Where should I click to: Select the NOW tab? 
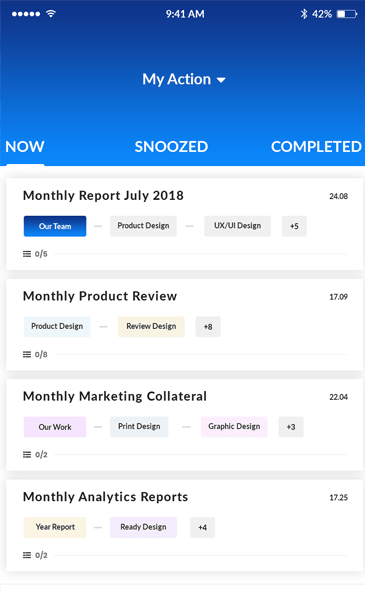pyautogui.click(x=25, y=147)
